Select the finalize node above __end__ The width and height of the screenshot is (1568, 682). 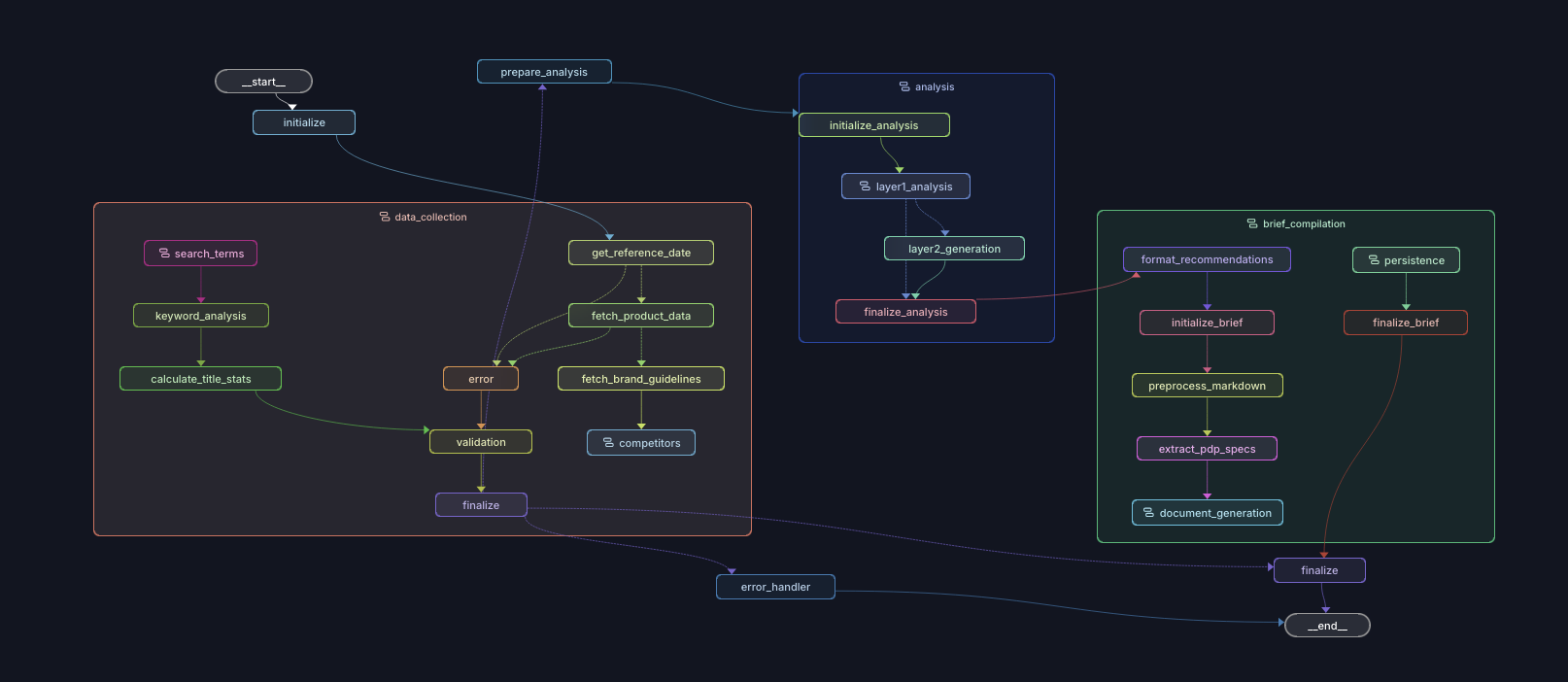point(1319,570)
